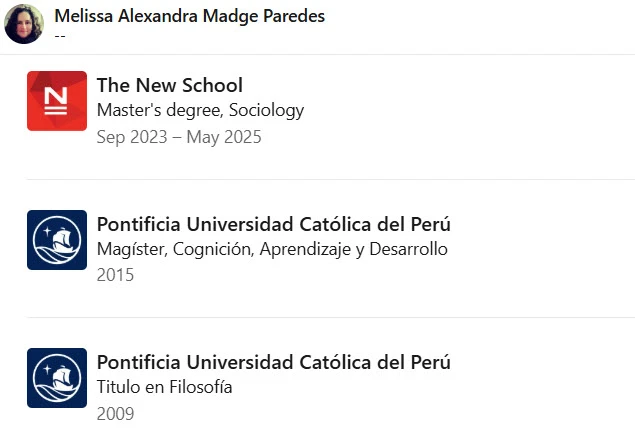635x433 pixels.
Task: Select the red New School logo
Action: (x=57, y=101)
